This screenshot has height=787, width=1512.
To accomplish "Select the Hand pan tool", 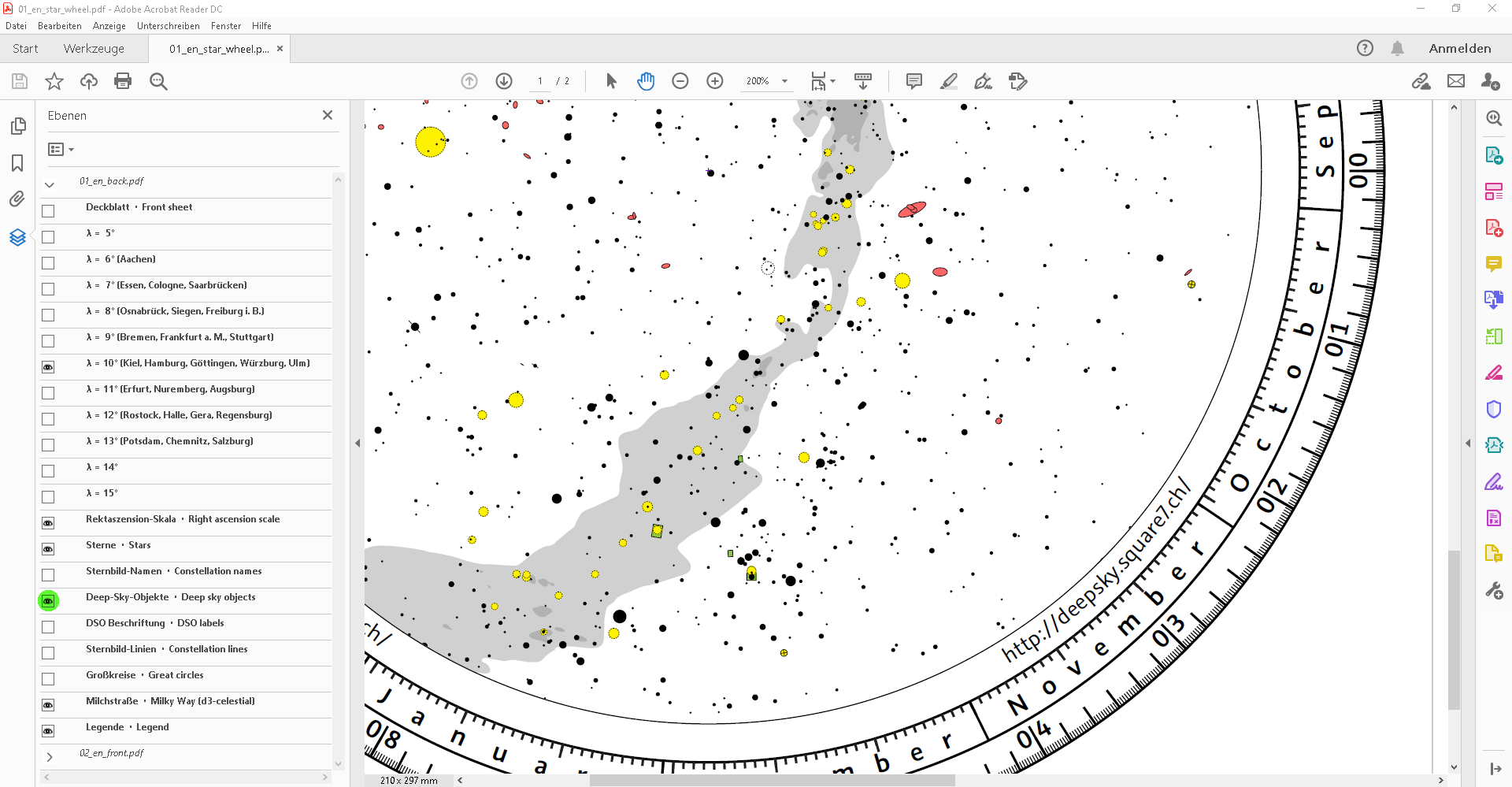I will 646,81.
